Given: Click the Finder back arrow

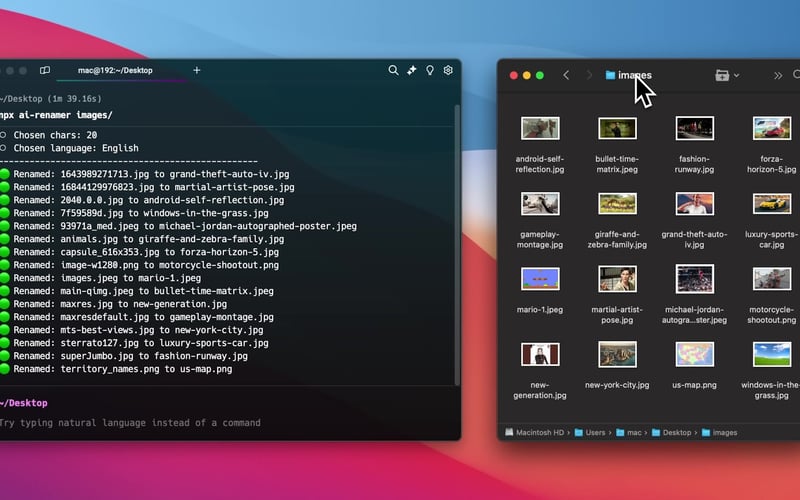Looking at the screenshot, I should pyautogui.click(x=566, y=76).
